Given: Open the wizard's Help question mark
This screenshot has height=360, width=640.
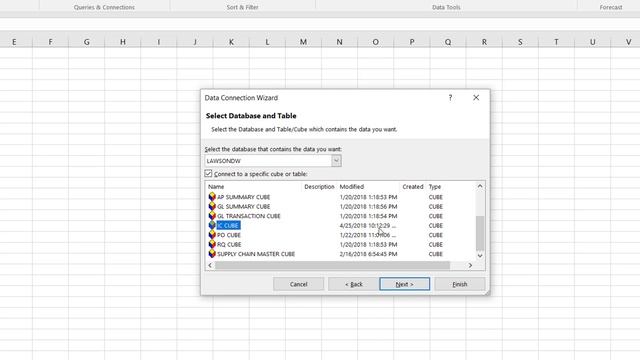Looking at the screenshot, I should pos(450,98).
